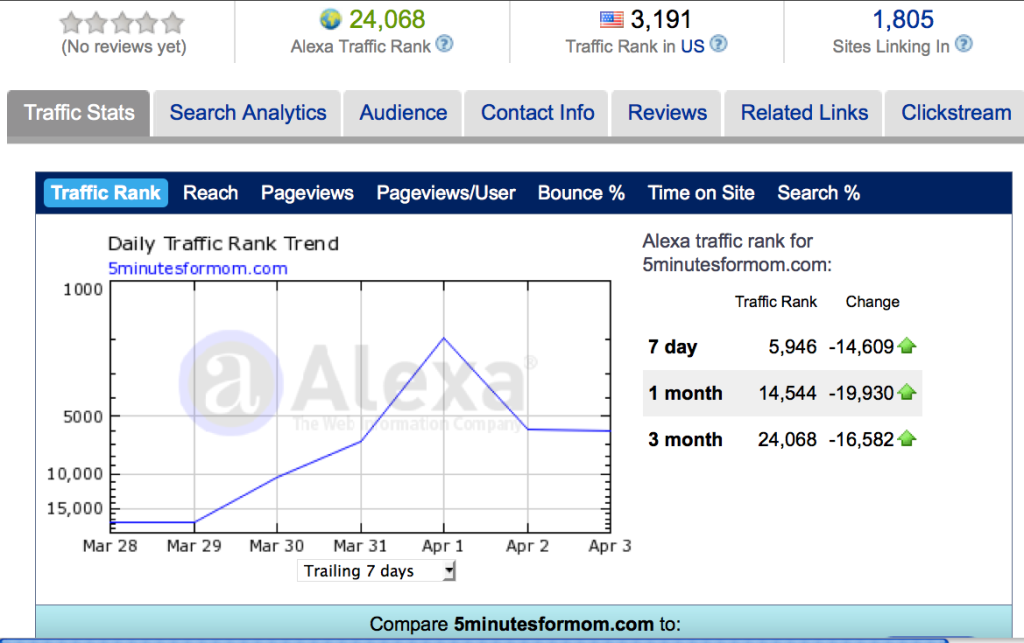This screenshot has height=643, width=1024.
Task: Show the Reach chart
Action: tap(210, 193)
